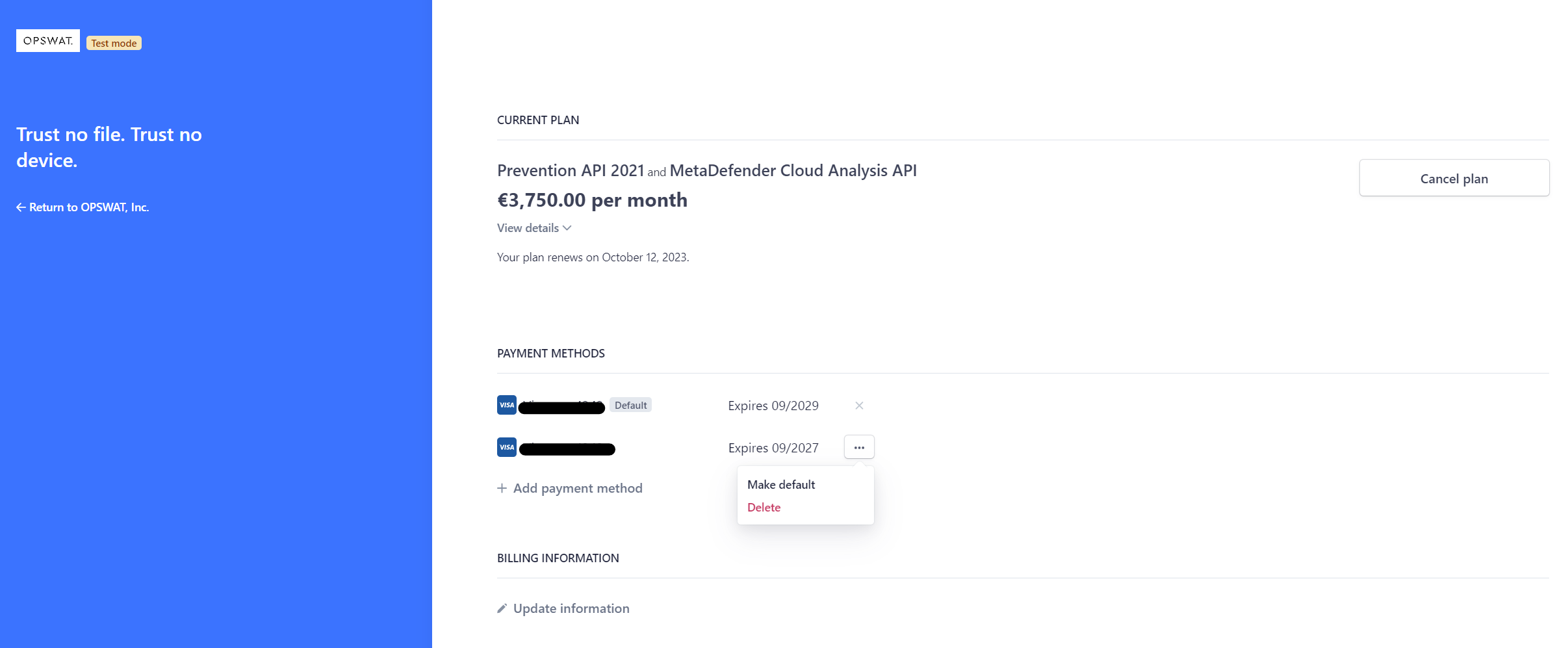Click "Prevention API 2021" plan name
The image size is (1568, 648).
point(571,170)
